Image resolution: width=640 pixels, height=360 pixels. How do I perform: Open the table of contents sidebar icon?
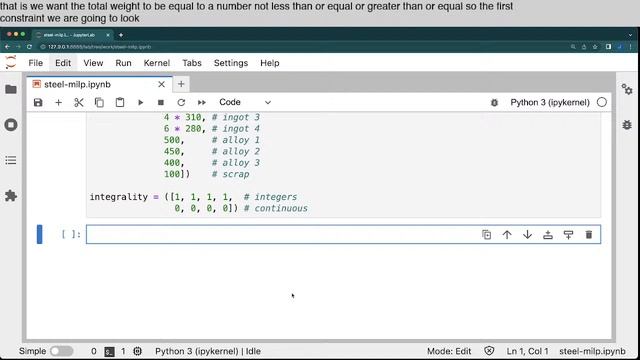click(x=11, y=160)
